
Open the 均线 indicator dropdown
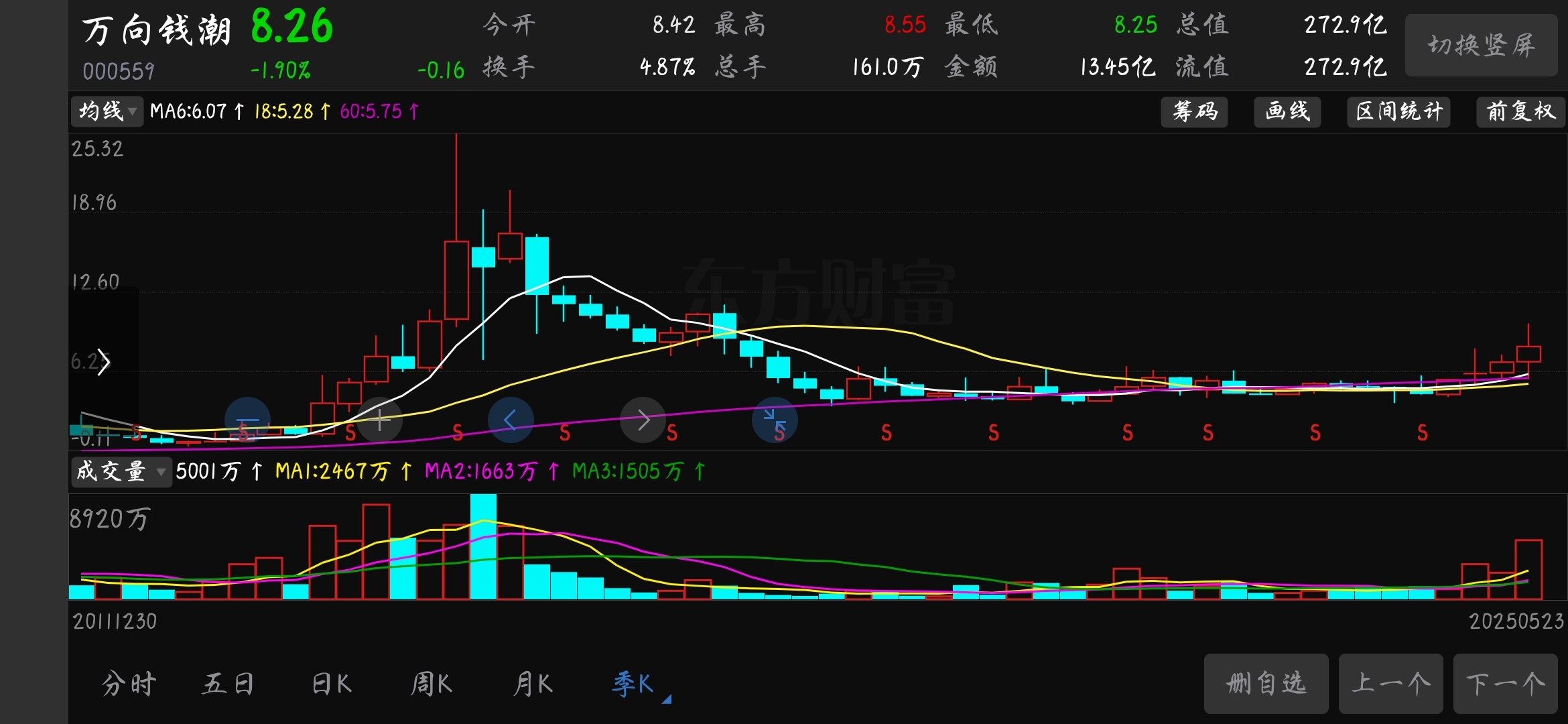[107, 111]
